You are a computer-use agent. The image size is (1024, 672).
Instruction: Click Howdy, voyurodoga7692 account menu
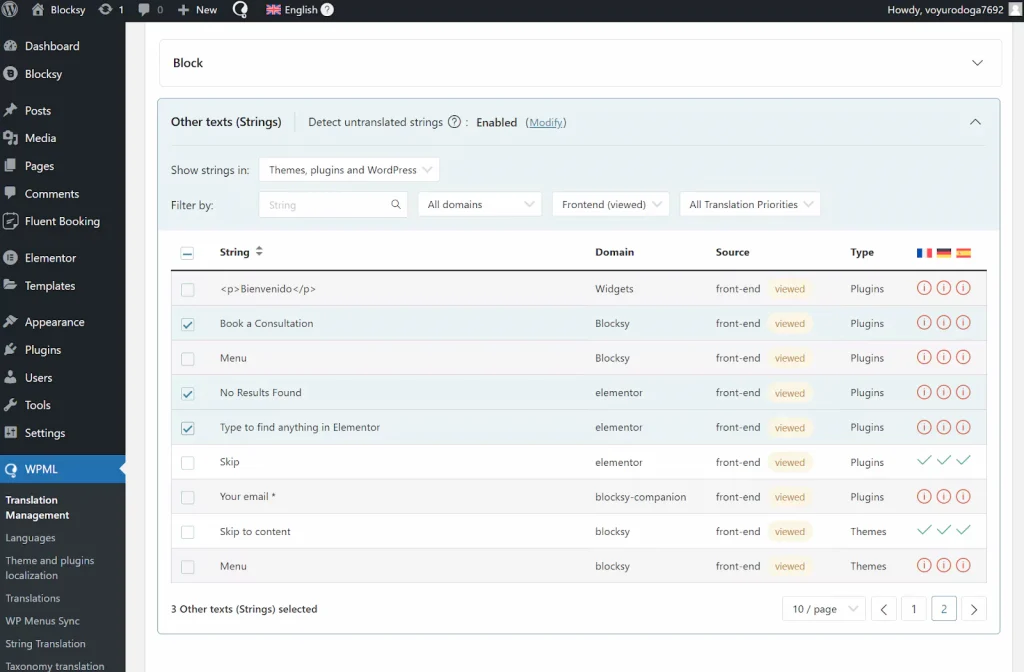click(x=945, y=10)
